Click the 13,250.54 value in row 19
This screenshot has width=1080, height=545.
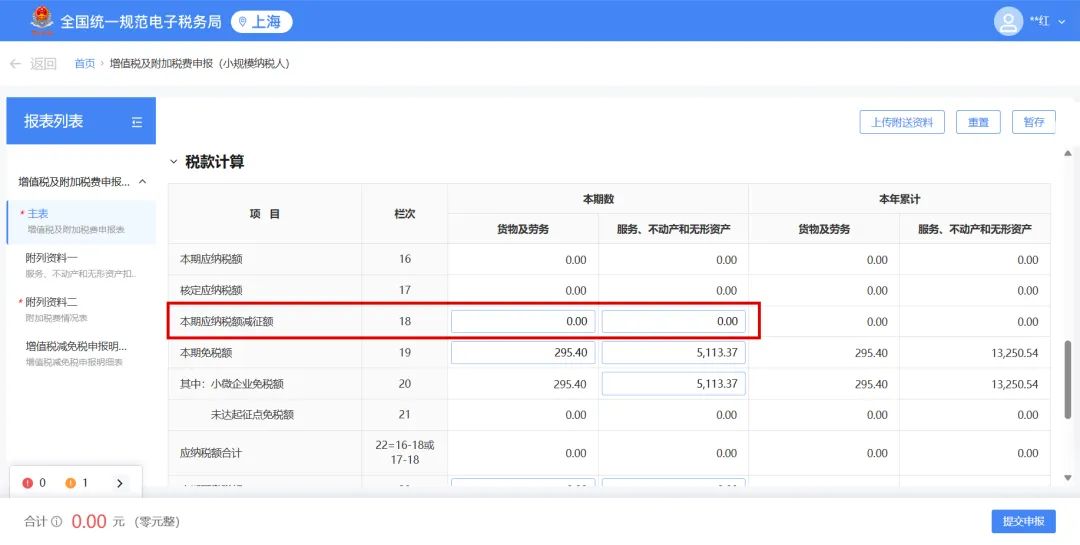coord(1015,353)
